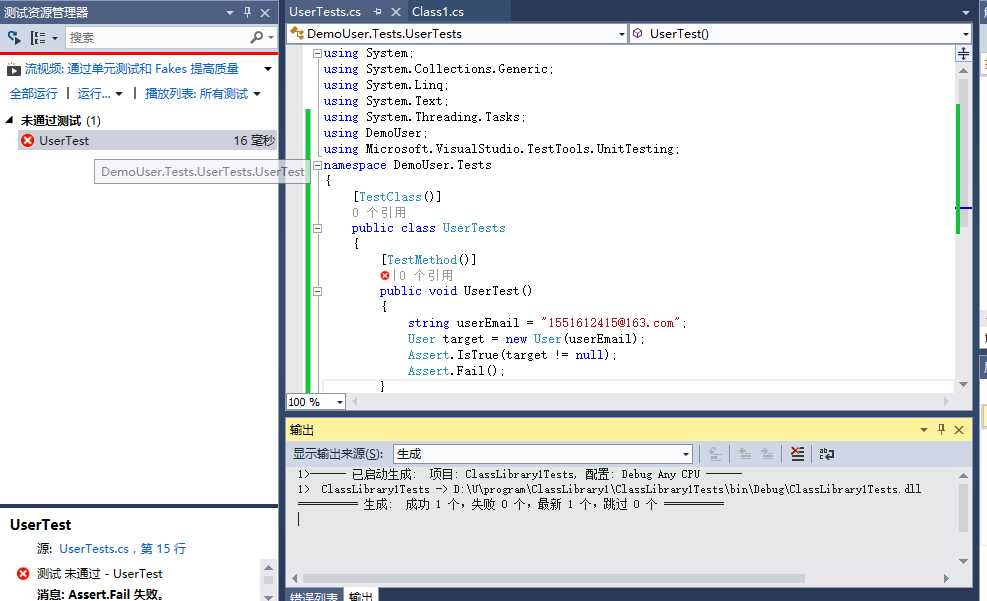This screenshot has width=987, height=601.
Task: Click the '[TestMethod()]' attribute in the code
Action: [x=429, y=259]
